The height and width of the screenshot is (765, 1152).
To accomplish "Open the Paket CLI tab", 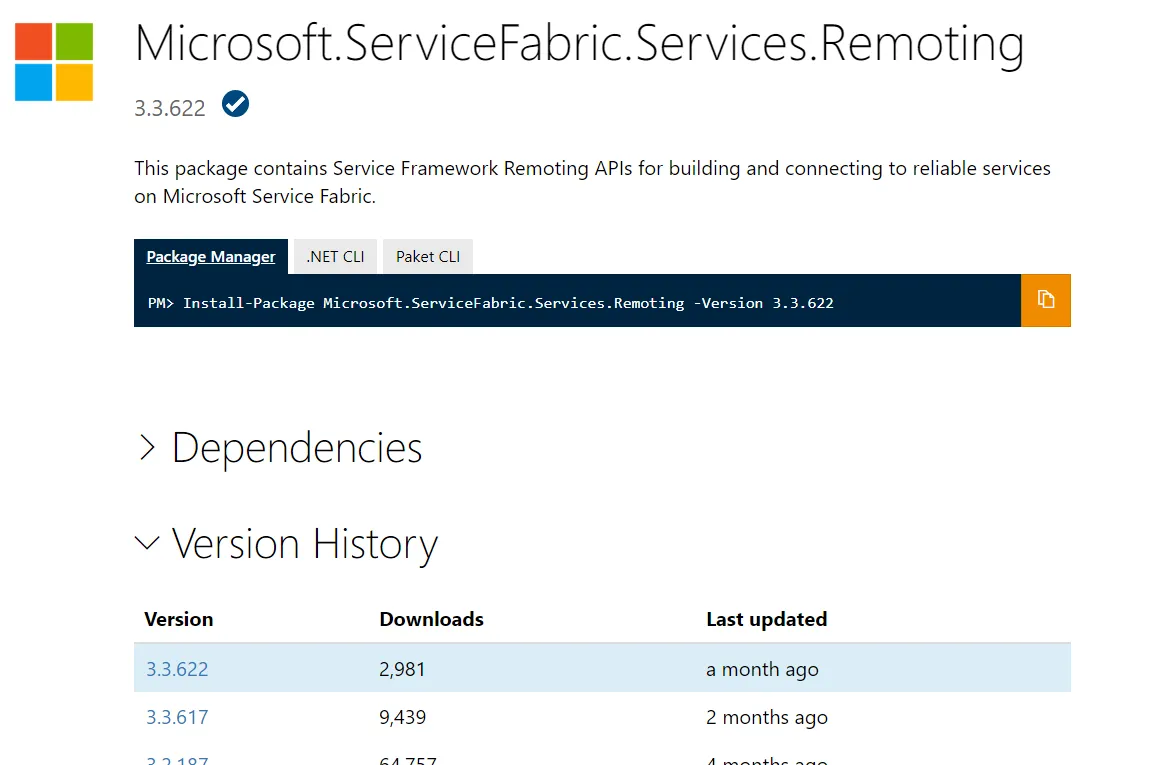I will point(428,256).
